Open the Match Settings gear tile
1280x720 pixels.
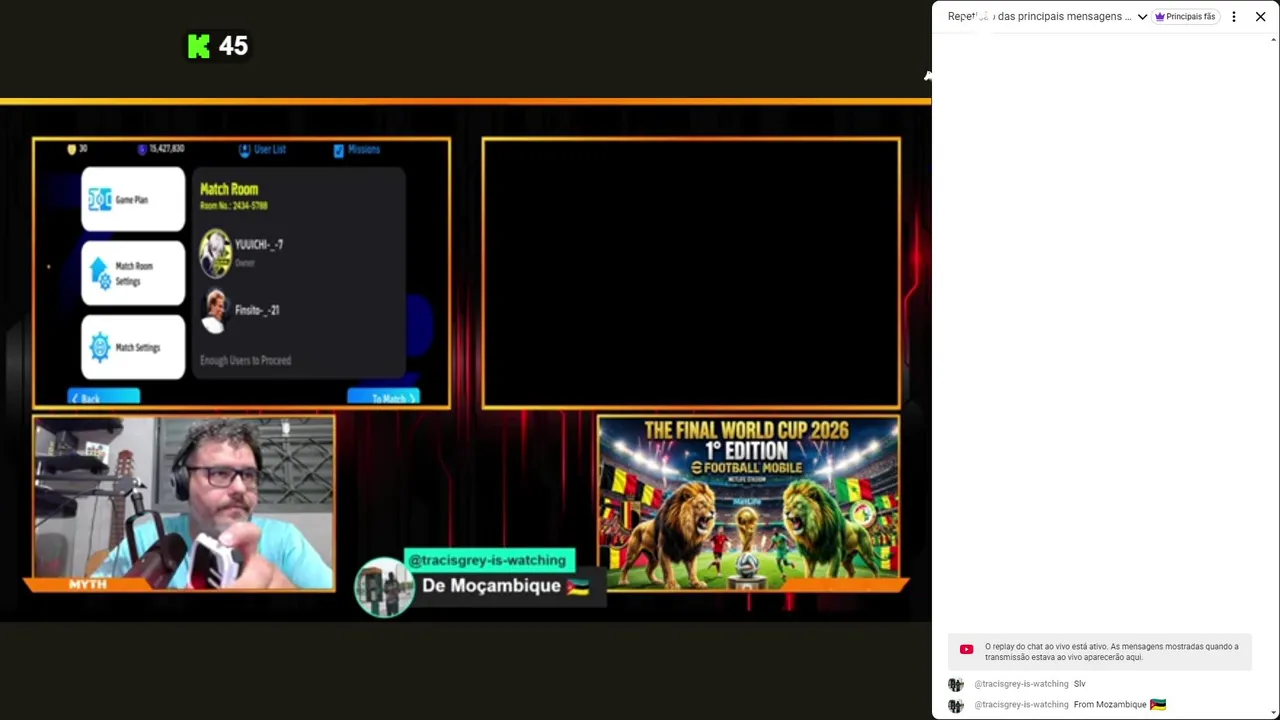133,347
